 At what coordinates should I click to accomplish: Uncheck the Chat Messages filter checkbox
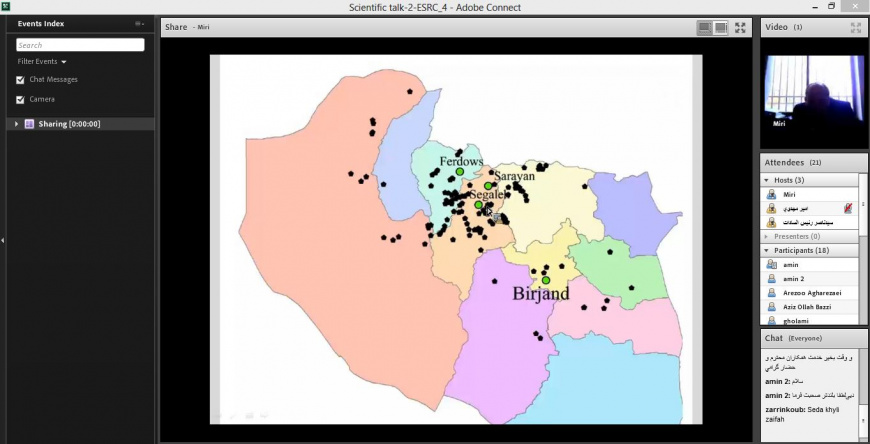[x=20, y=80]
